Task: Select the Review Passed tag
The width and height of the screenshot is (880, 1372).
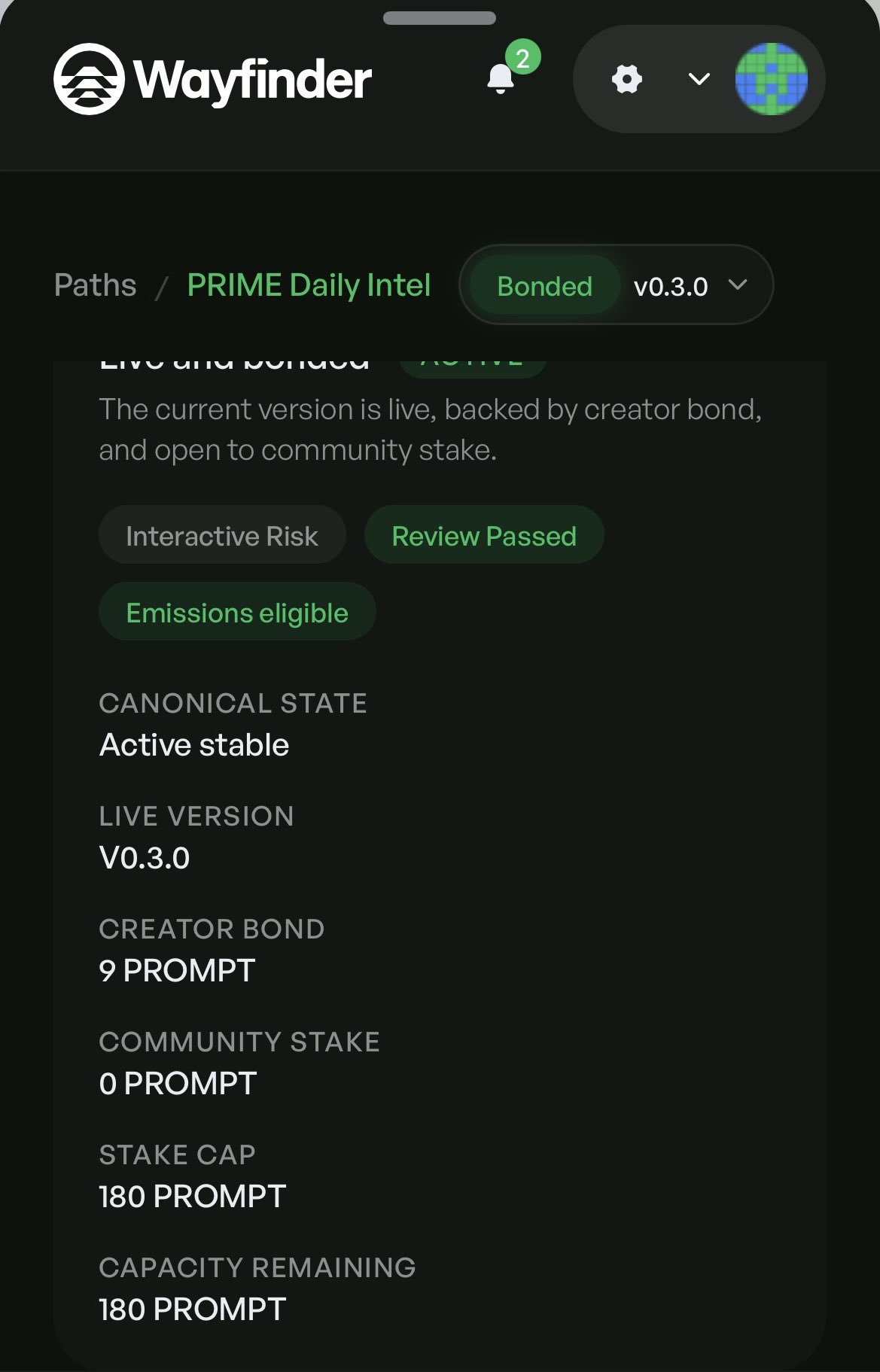Action: point(484,536)
